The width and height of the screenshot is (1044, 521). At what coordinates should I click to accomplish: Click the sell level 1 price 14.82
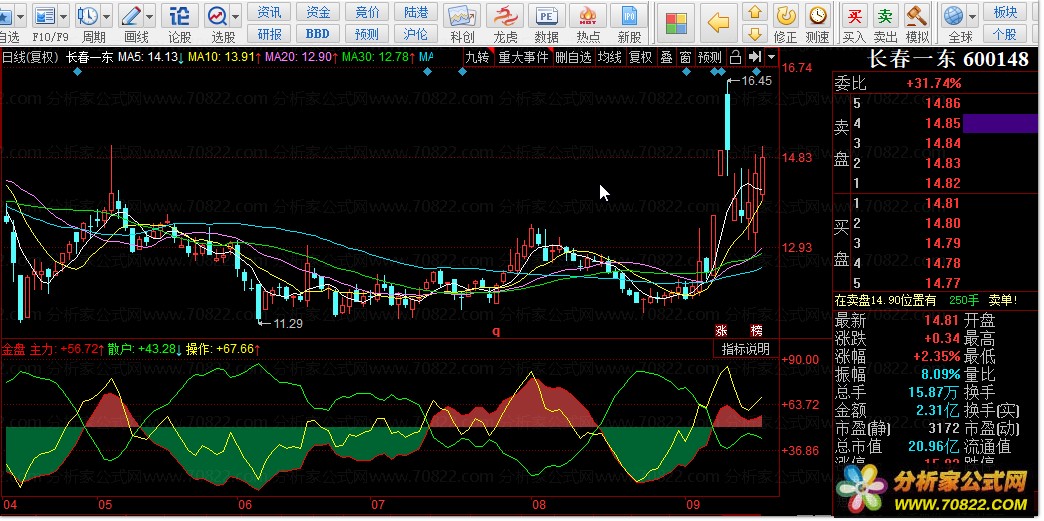coord(942,183)
